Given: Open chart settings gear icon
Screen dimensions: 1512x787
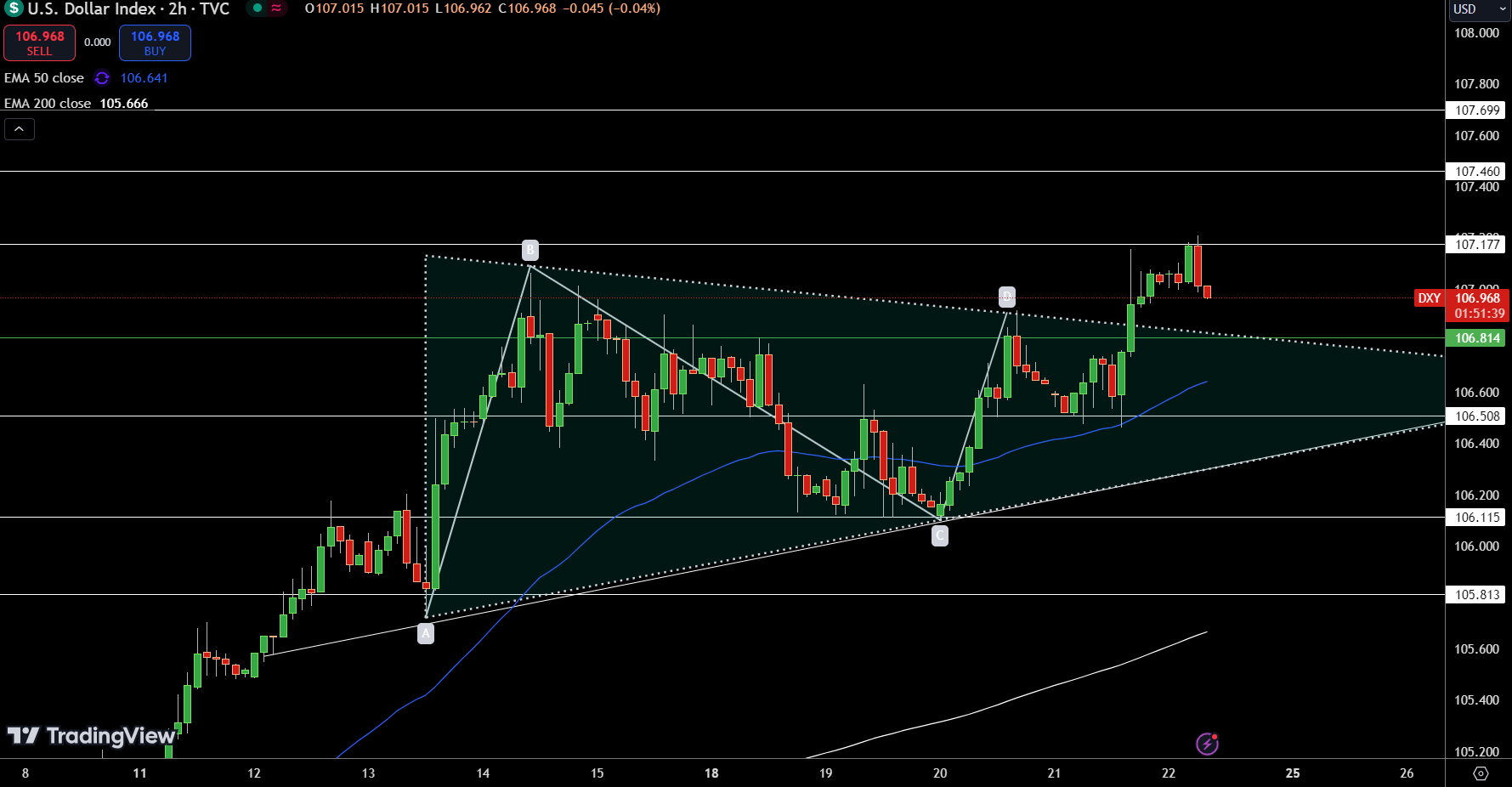Looking at the screenshot, I should pos(1481,773).
